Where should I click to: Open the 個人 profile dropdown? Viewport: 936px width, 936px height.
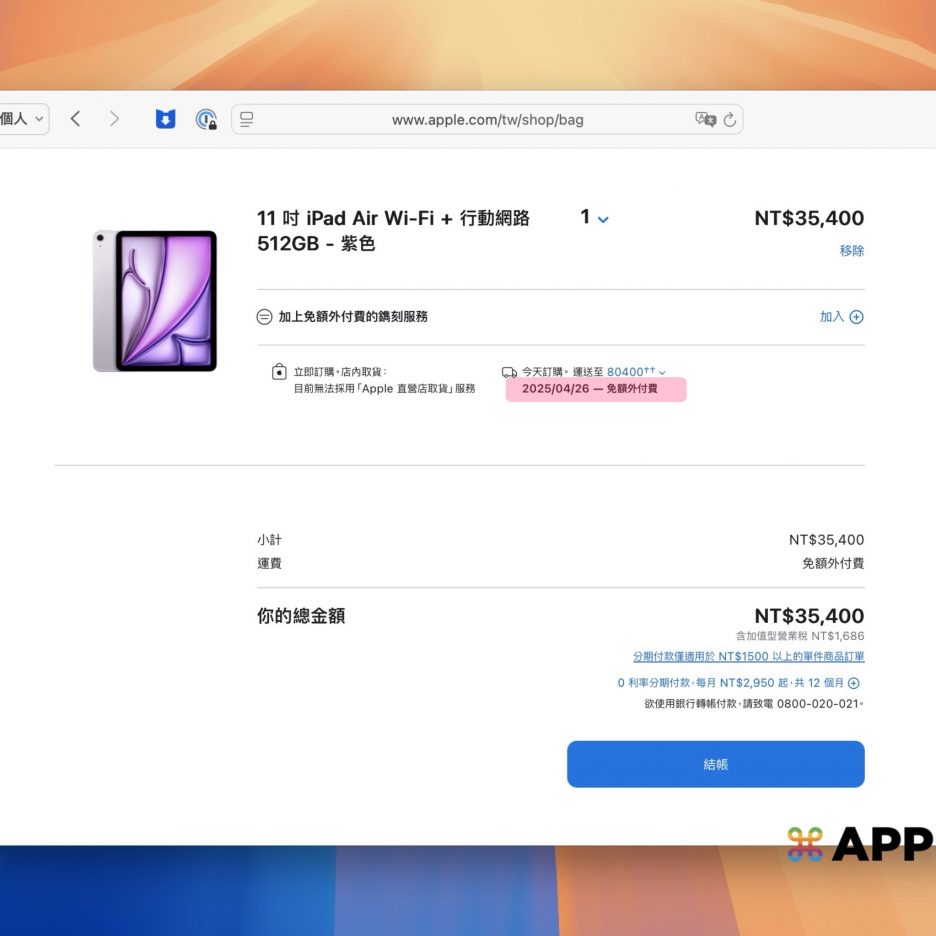click(23, 119)
